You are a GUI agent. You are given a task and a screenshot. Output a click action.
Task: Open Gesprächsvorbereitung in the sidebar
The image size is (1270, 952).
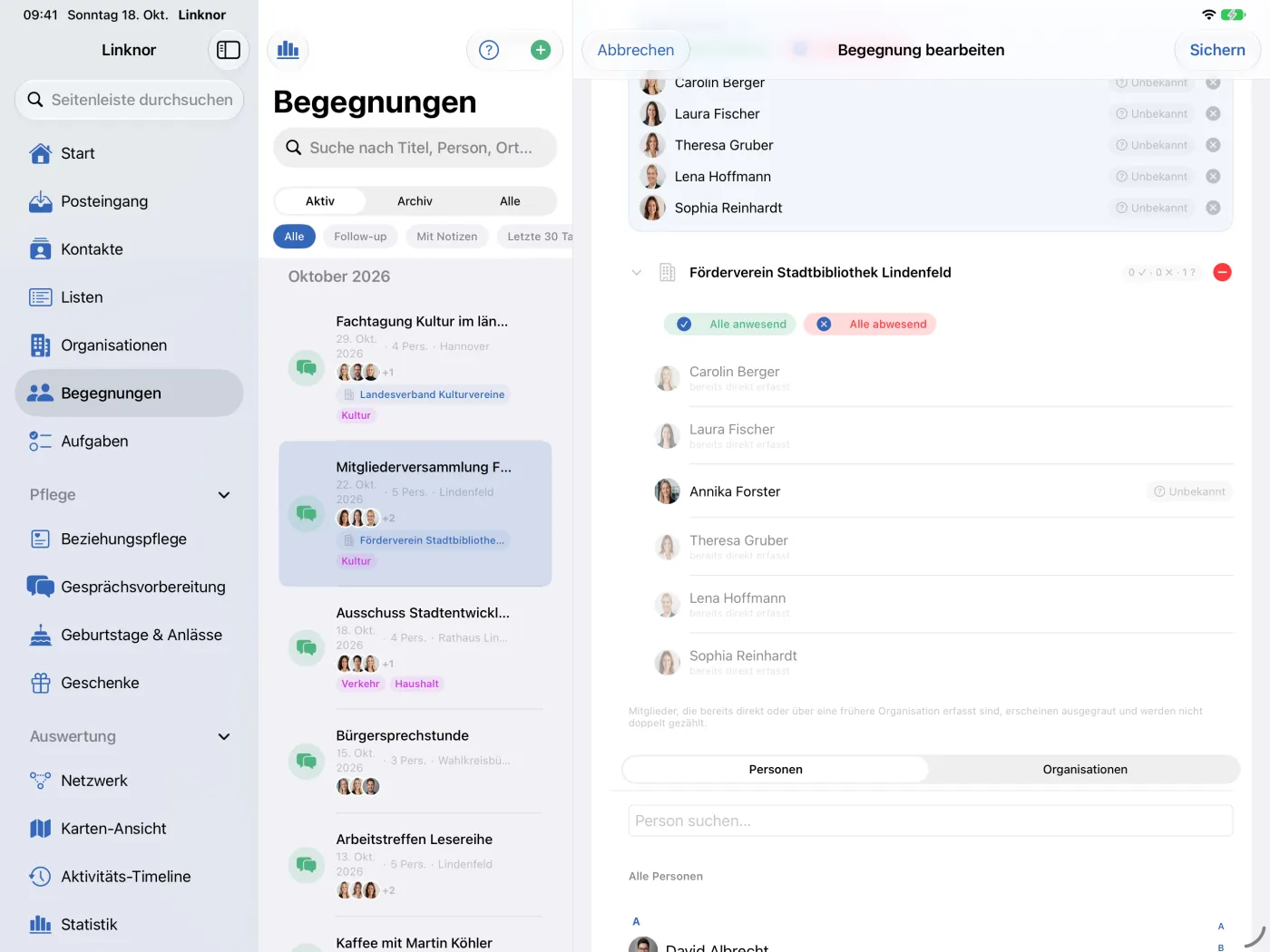click(129, 587)
